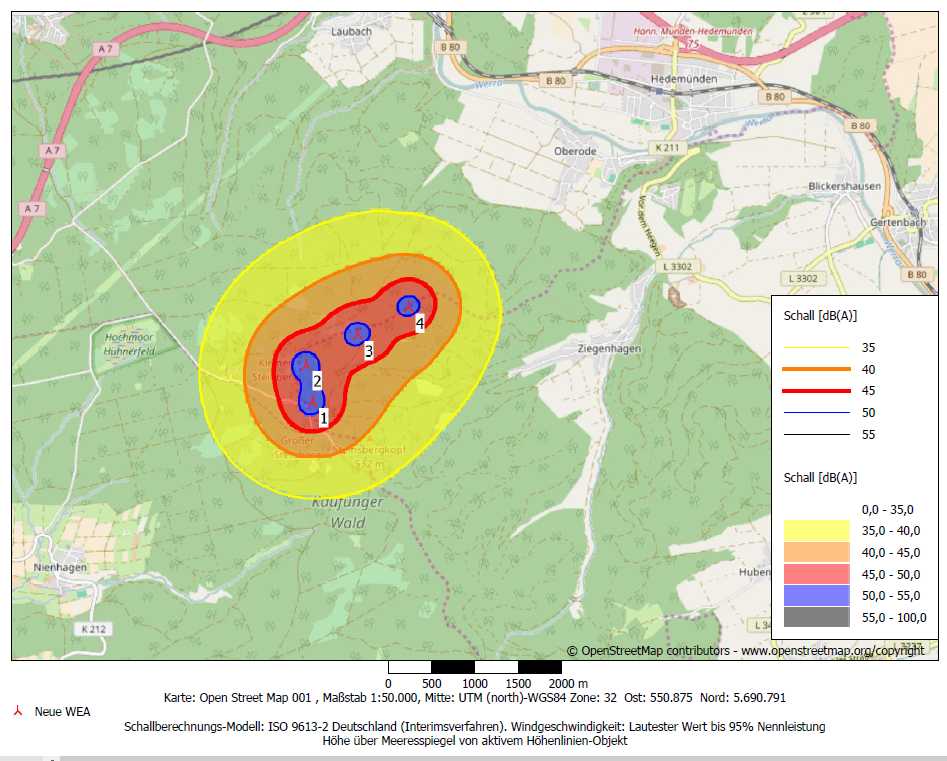Click the map scale bar
Image resolution: width=947 pixels, height=761 pixels.
tap(475, 667)
